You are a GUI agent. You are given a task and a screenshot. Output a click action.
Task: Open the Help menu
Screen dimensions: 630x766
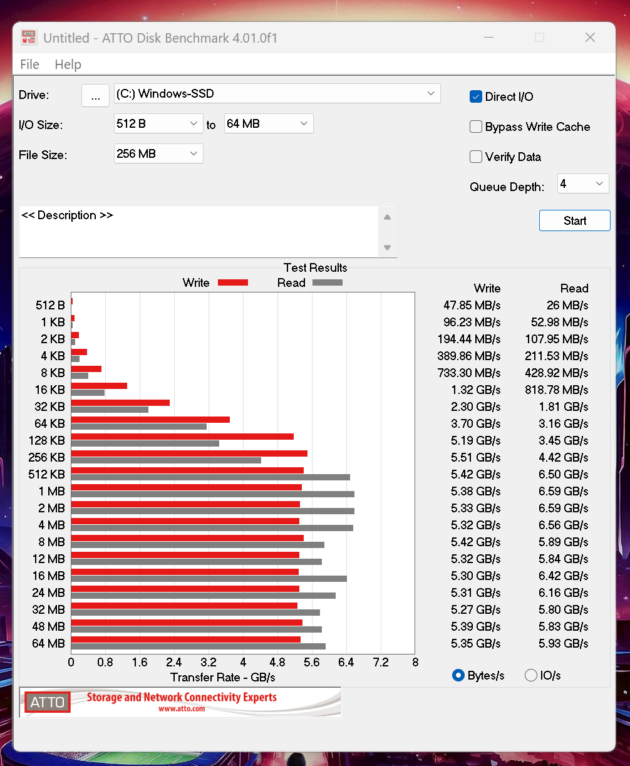68,64
